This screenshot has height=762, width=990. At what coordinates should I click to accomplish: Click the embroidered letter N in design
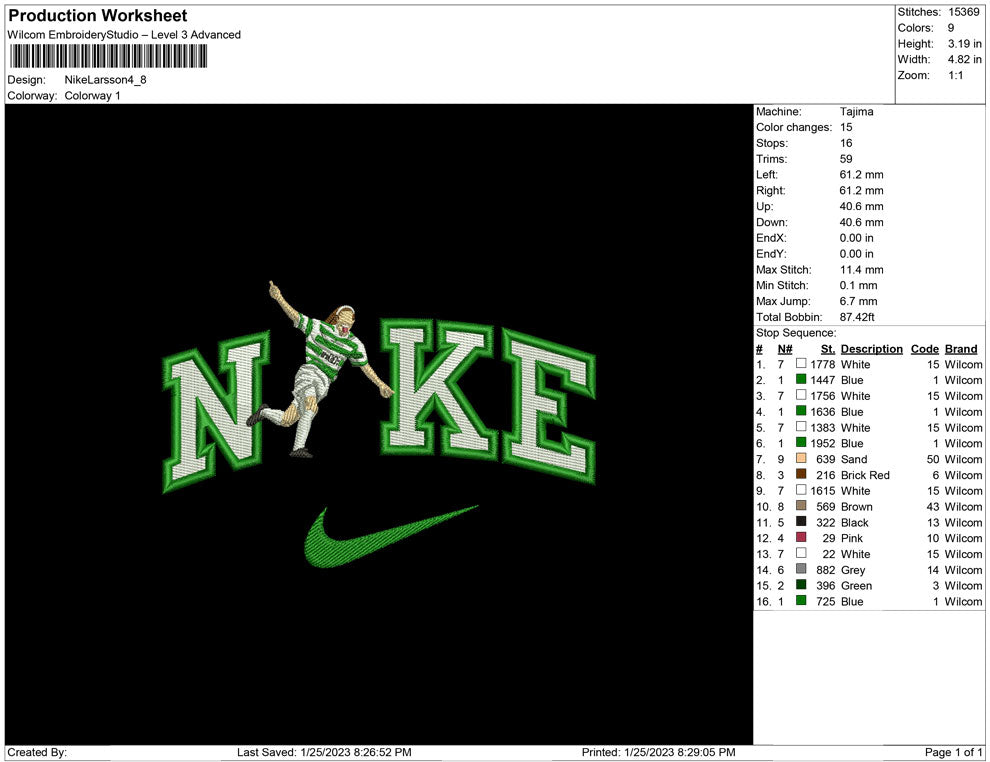(215, 412)
